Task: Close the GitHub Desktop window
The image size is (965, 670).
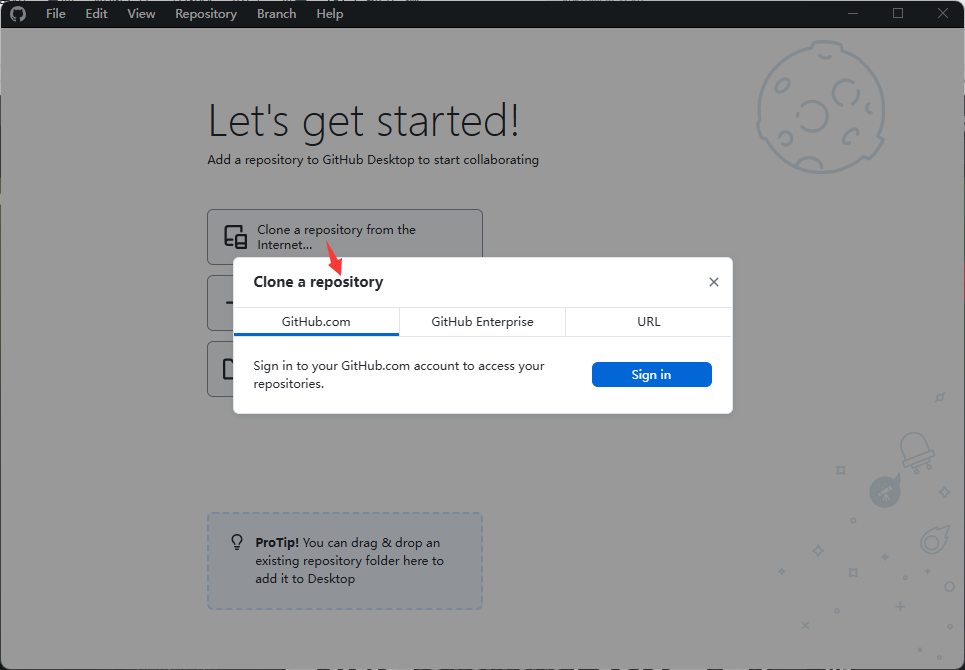Action: 943,14
